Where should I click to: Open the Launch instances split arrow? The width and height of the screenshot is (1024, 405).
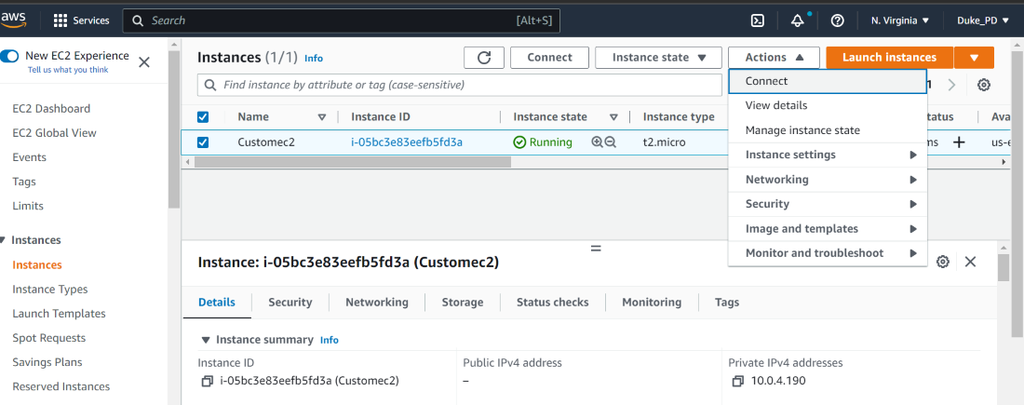tap(974, 57)
